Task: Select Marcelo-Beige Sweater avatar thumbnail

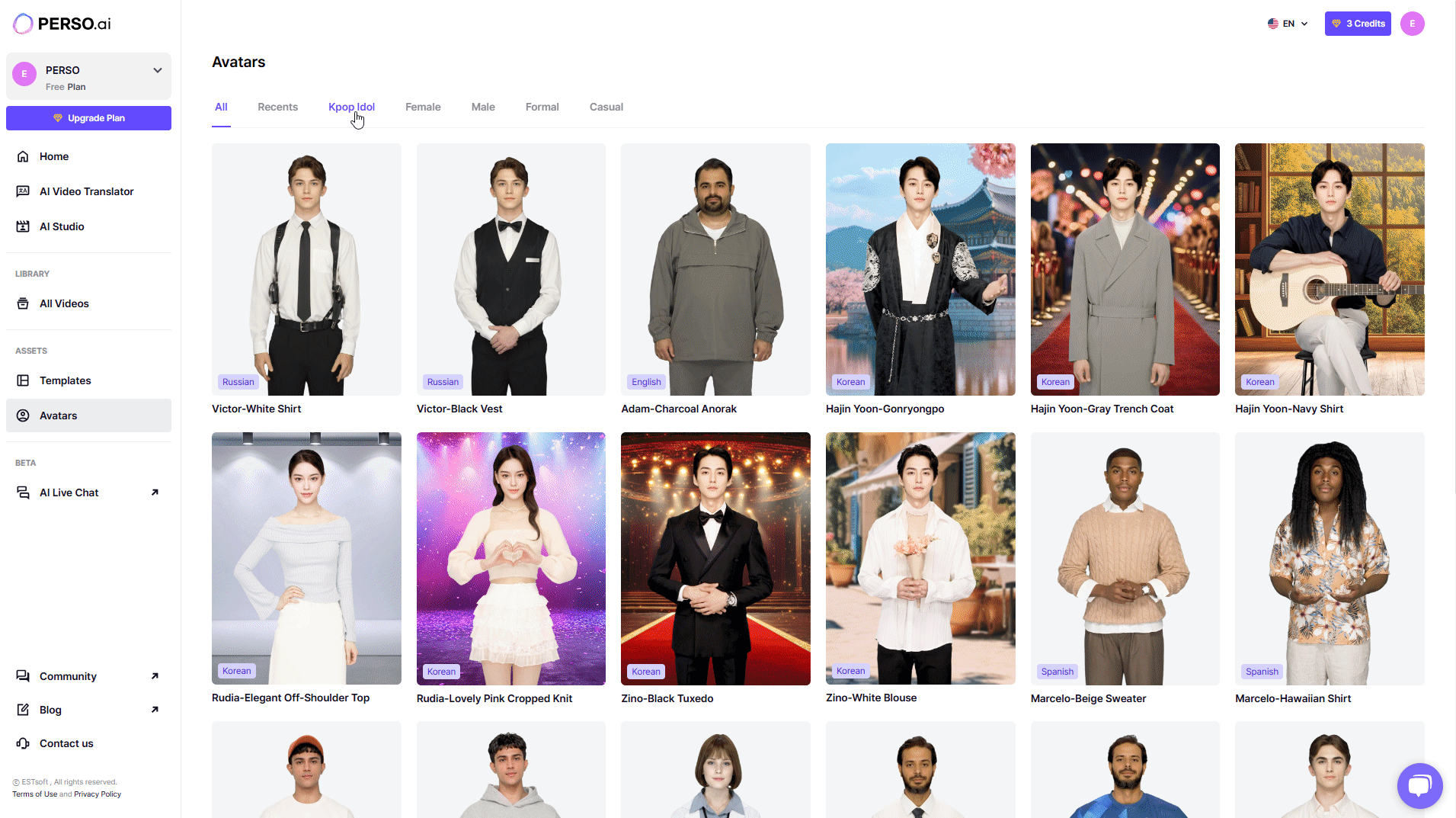Action: [x=1125, y=558]
